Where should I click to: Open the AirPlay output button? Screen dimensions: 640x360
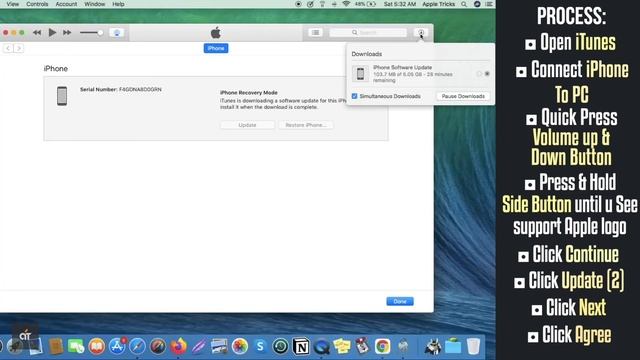(117, 33)
